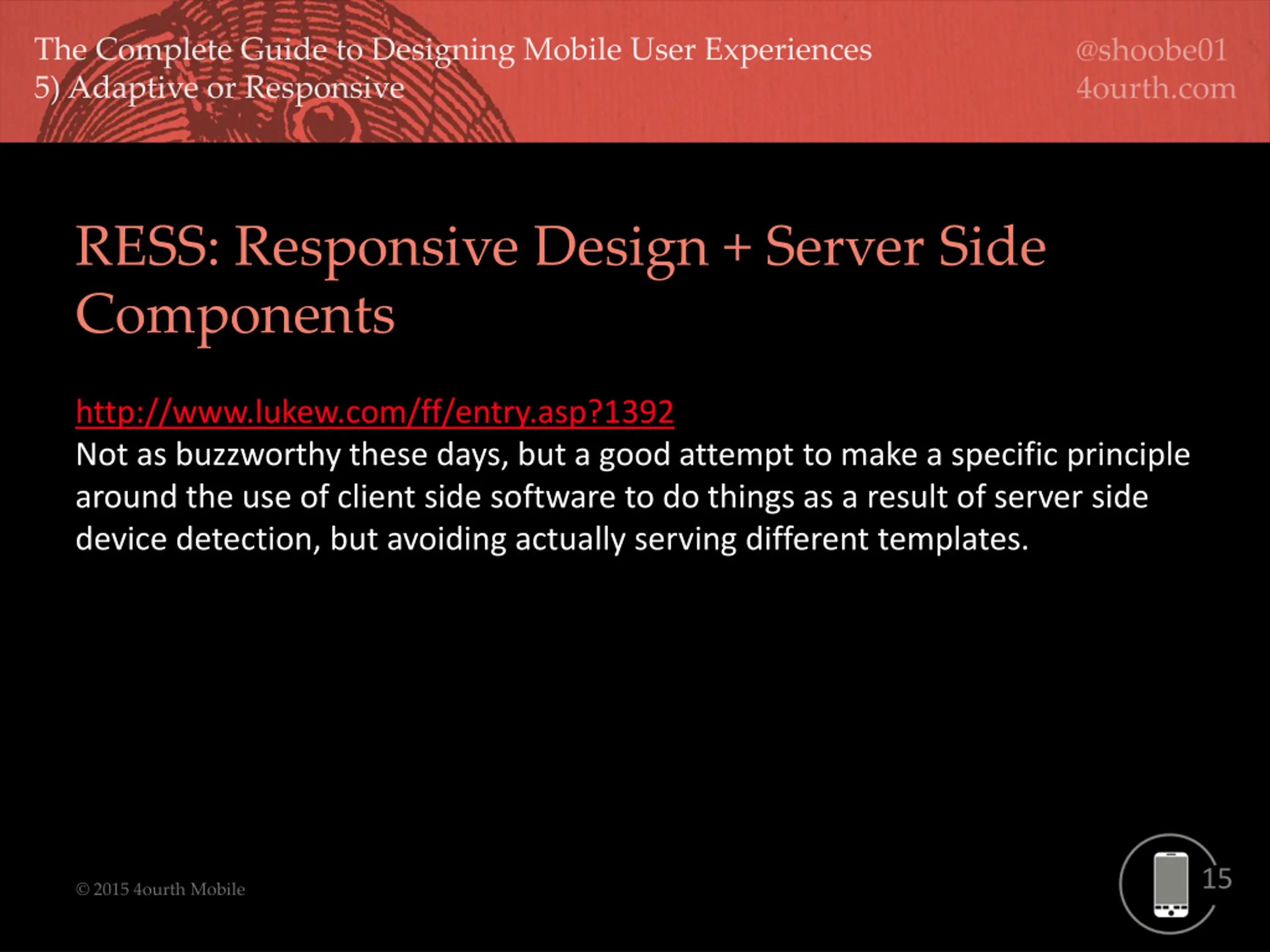Open the lukew.com entry.asp?1392 link
This screenshot has height=952, width=1270.
(375, 412)
